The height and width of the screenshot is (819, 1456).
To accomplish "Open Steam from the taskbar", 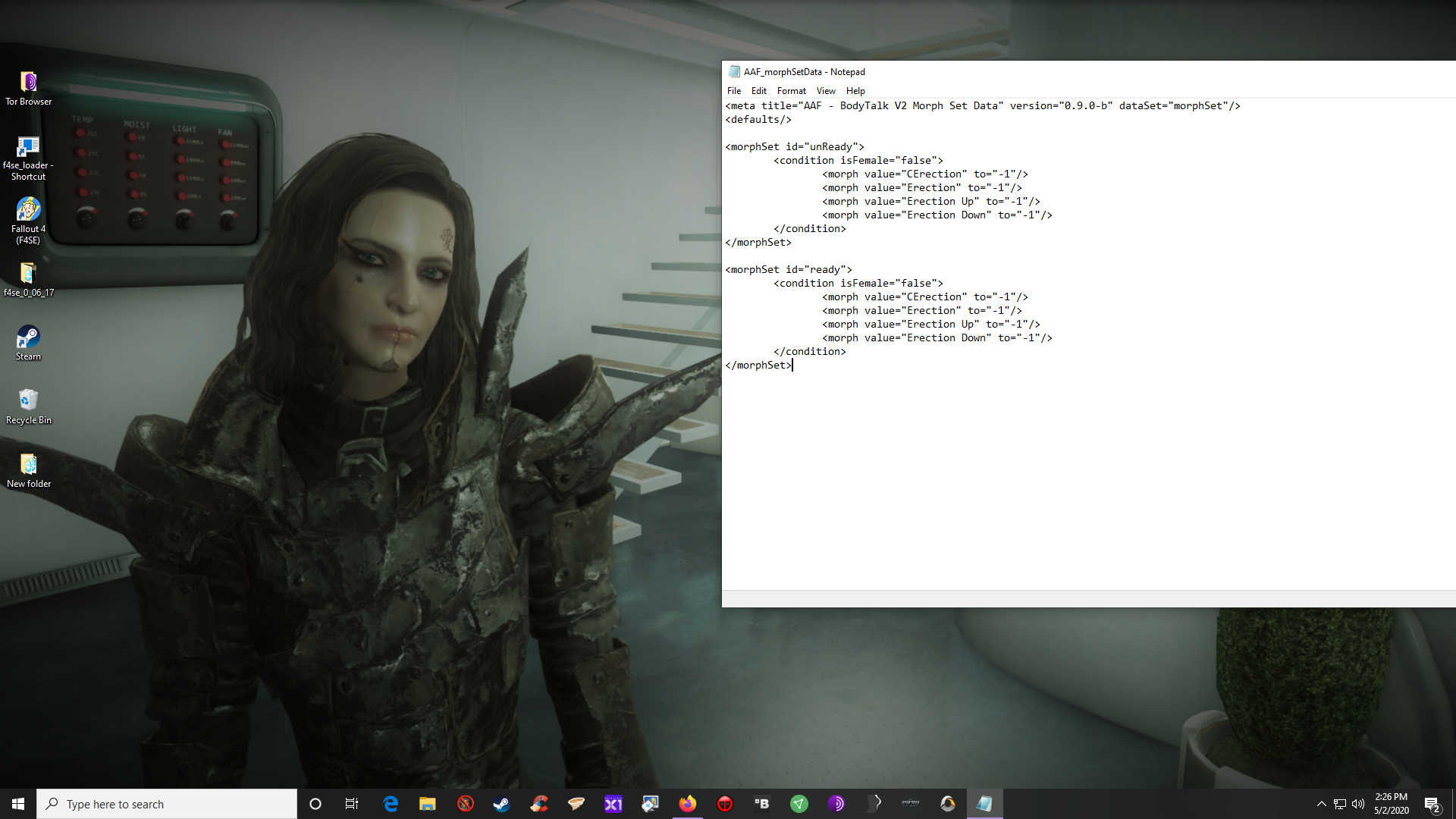I will point(501,804).
